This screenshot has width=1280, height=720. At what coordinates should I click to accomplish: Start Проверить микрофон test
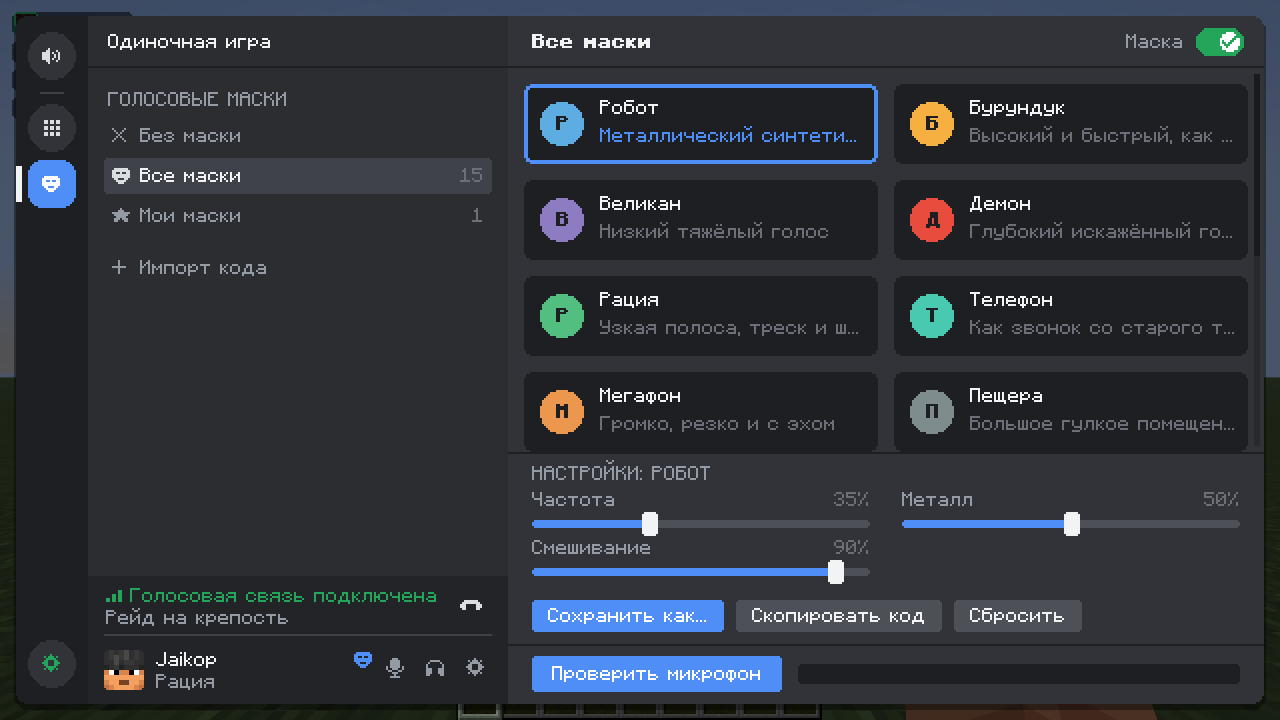coord(656,674)
